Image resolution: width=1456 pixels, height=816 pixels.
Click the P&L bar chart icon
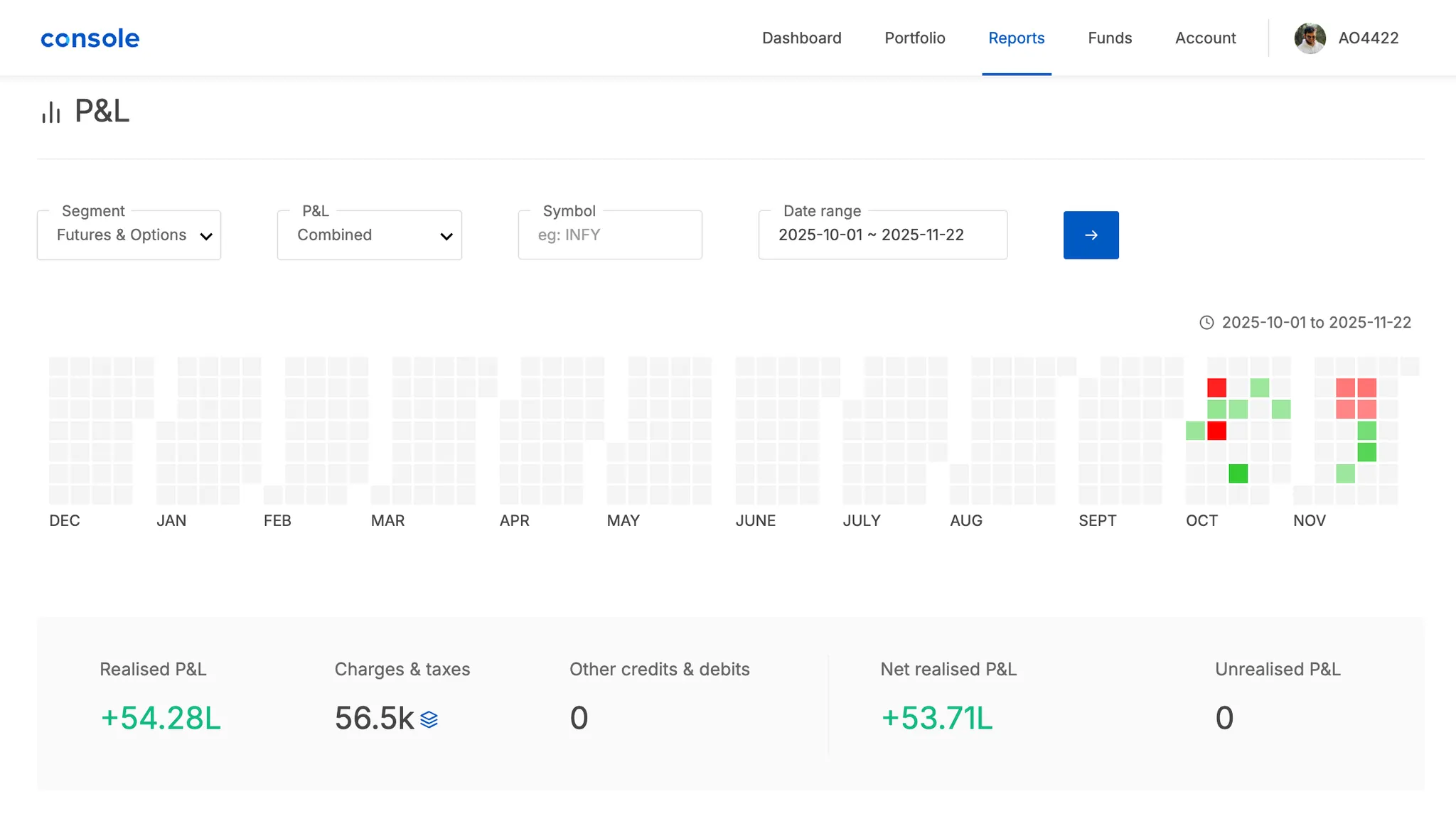(51, 112)
